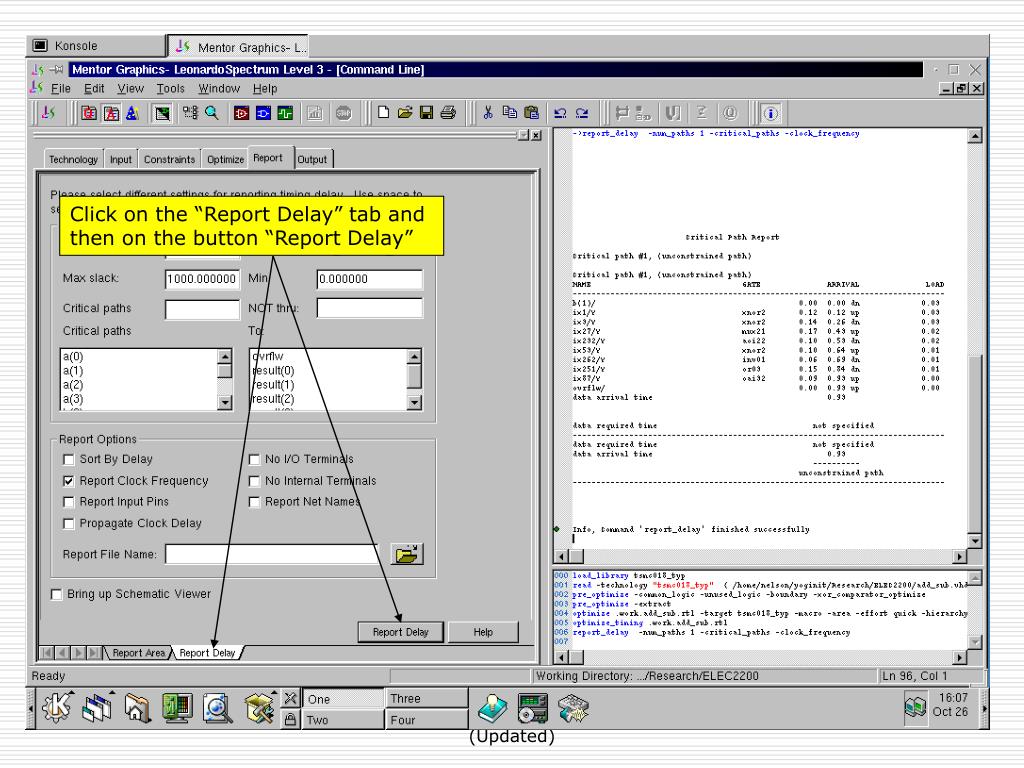Screen dimensions: 1024x768
Task: Enable the Report Net Names checkbox
Action: pos(254,502)
